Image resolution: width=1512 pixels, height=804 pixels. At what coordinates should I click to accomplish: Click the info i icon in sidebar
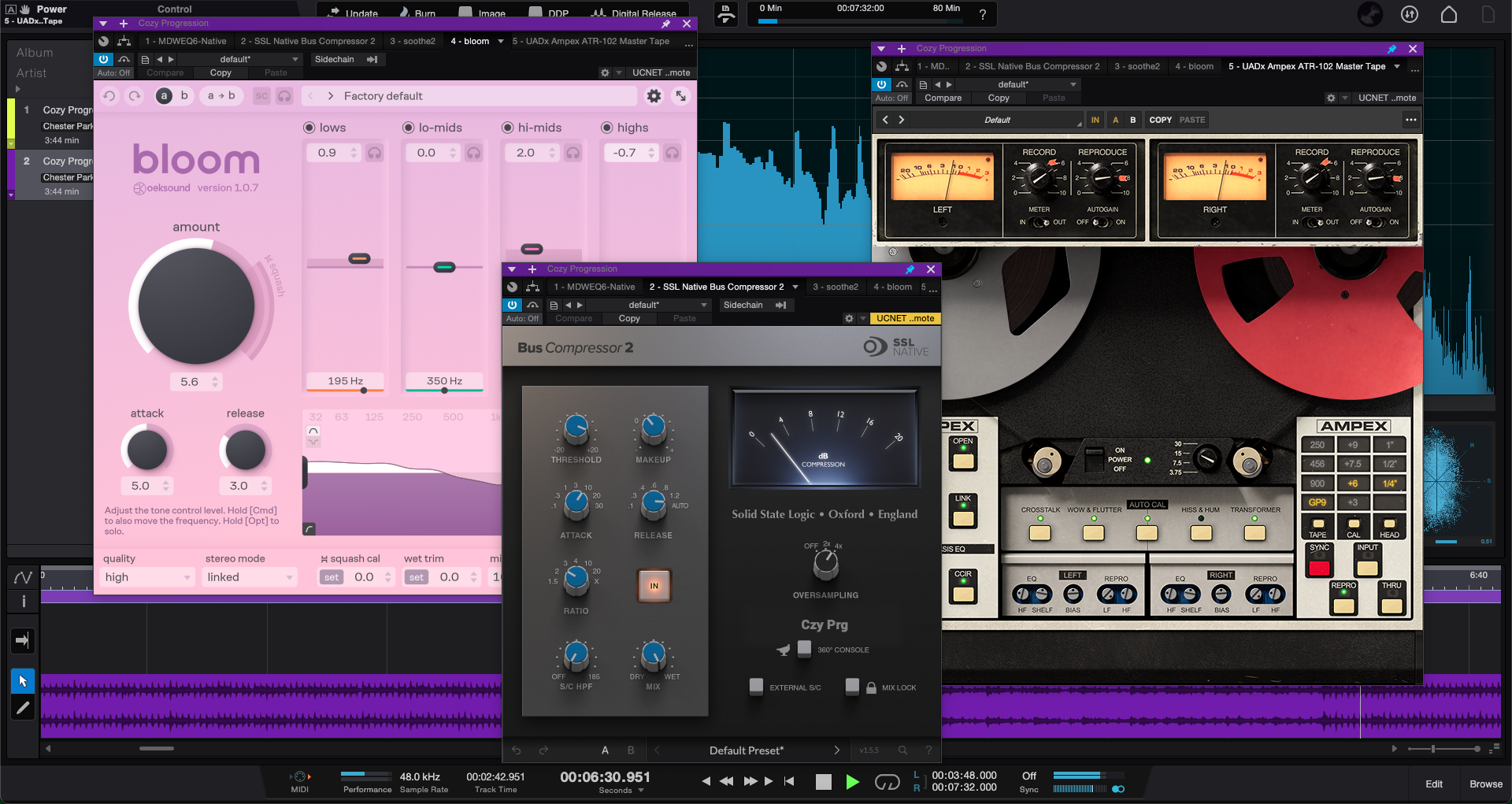pyautogui.click(x=24, y=602)
